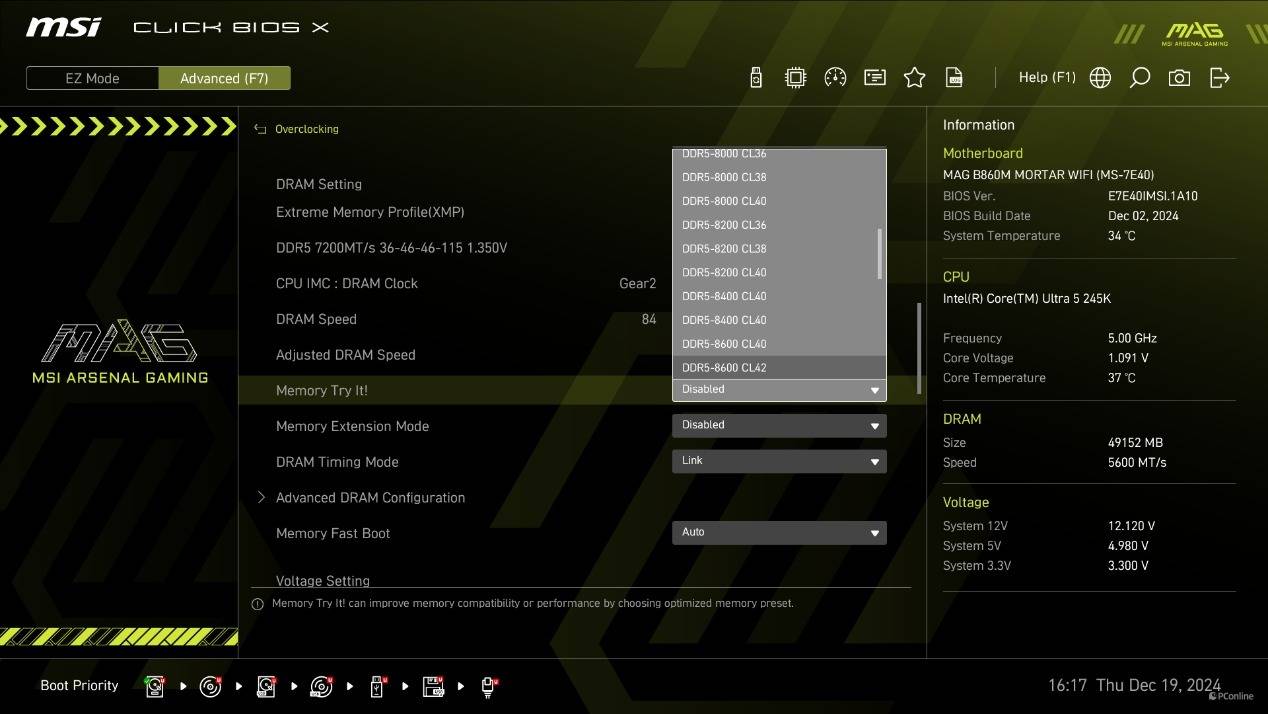Image resolution: width=1268 pixels, height=714 pixels.
Task: Select the first hard disk boot priority icon
Action: point(155,686)
